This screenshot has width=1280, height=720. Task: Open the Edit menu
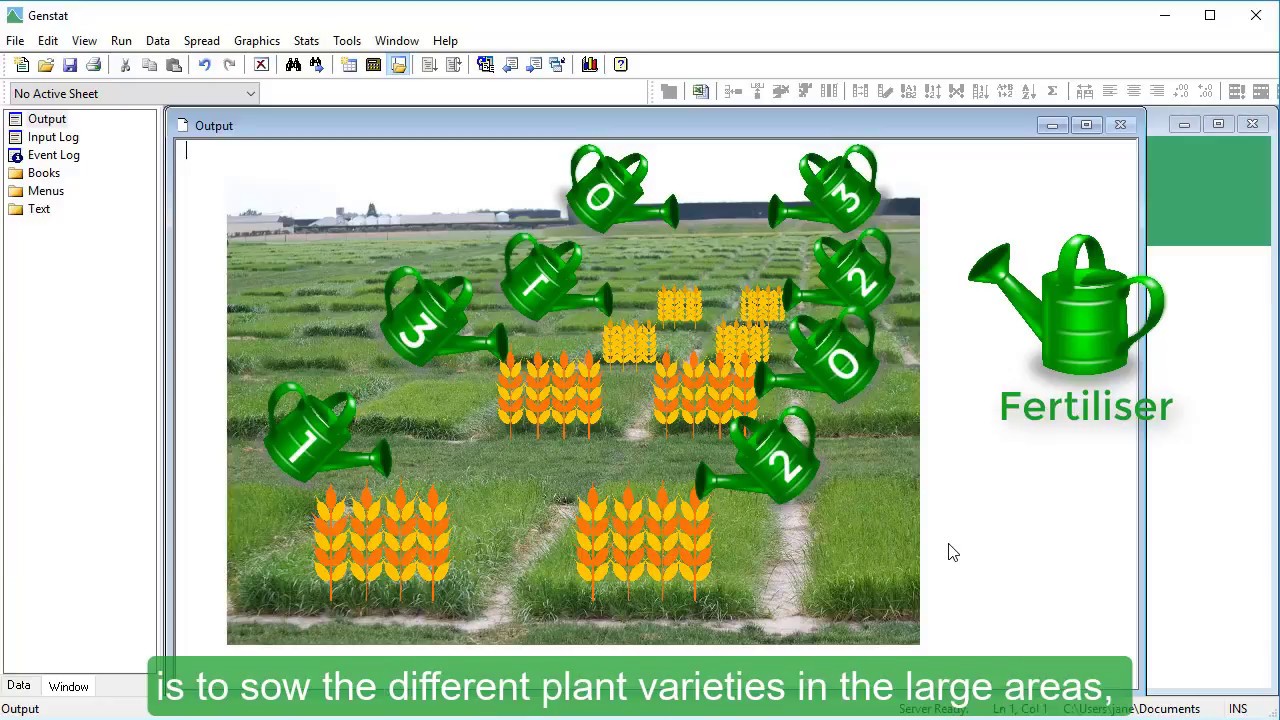coord(48,41)
